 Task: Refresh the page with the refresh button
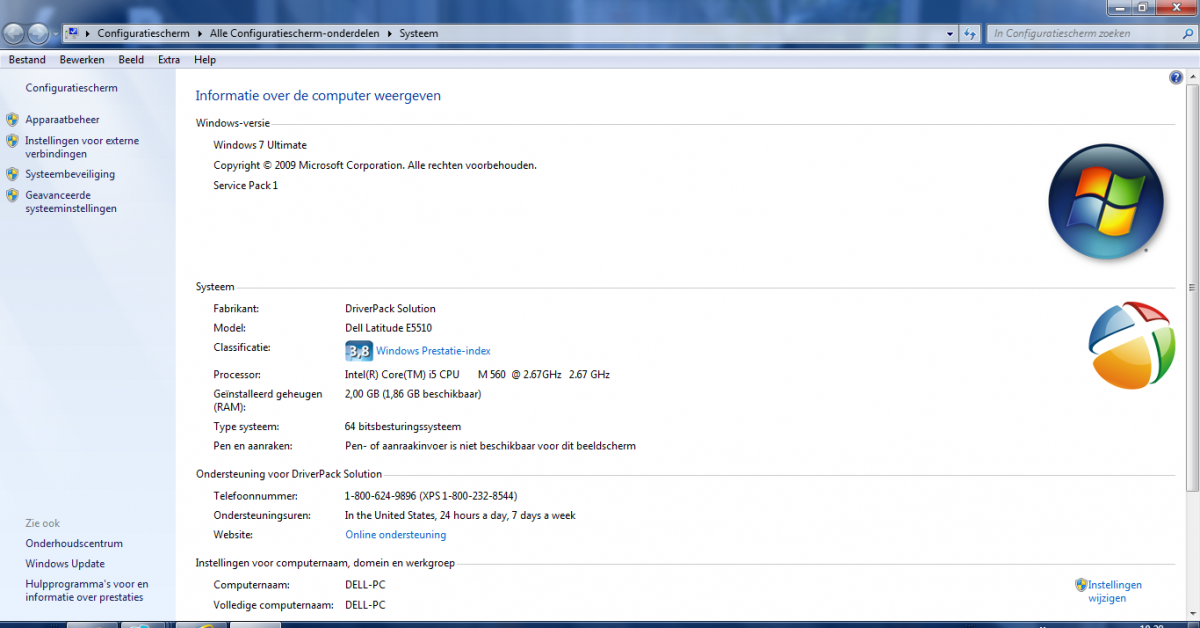pyautogui.click(x=969, y=33)
